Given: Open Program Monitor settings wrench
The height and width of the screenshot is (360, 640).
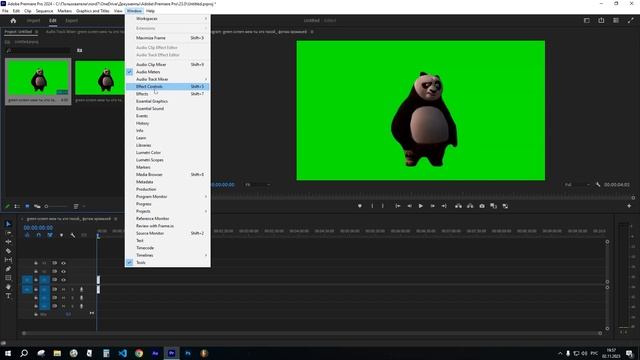Looking at the screenshot, I should coord(598,184).
